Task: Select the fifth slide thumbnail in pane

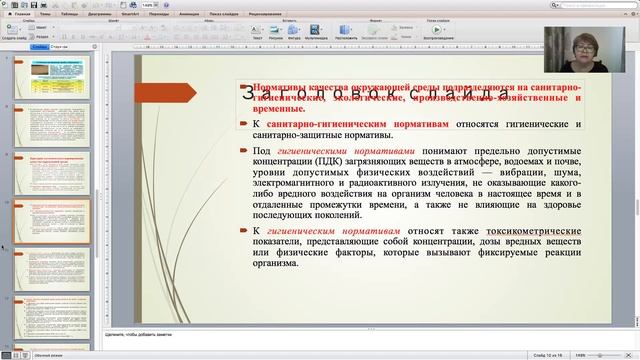Action: point(52,270)
